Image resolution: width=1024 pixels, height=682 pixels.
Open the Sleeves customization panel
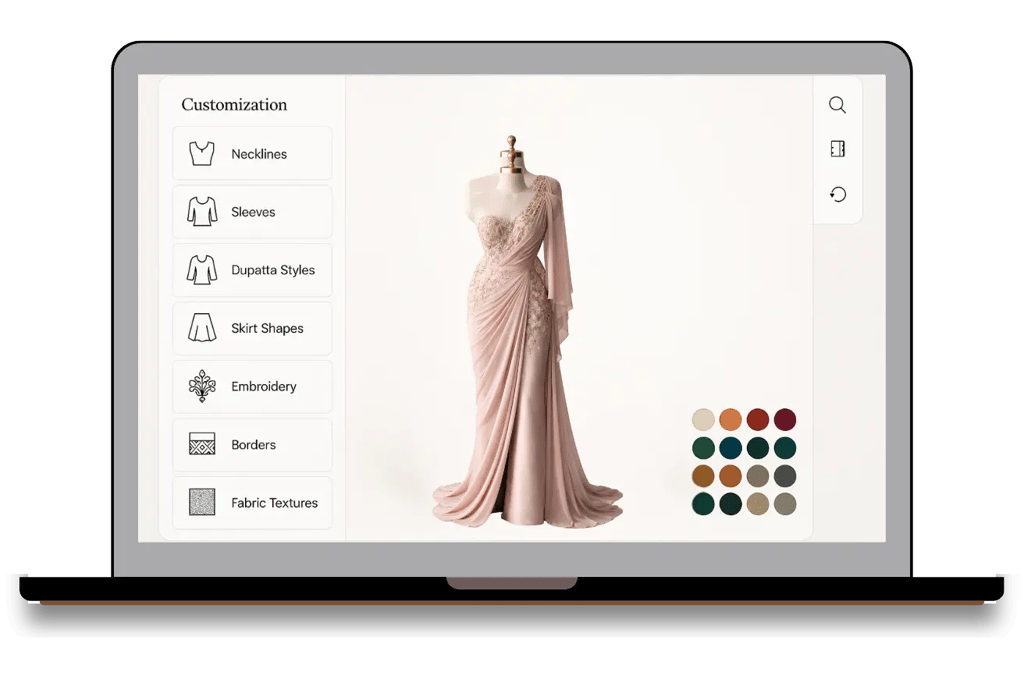pos(252,211)
